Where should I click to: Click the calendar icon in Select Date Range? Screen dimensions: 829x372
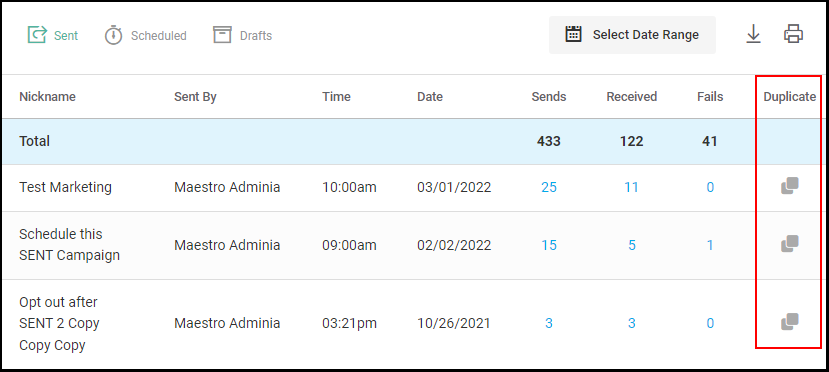click(574, 34)
